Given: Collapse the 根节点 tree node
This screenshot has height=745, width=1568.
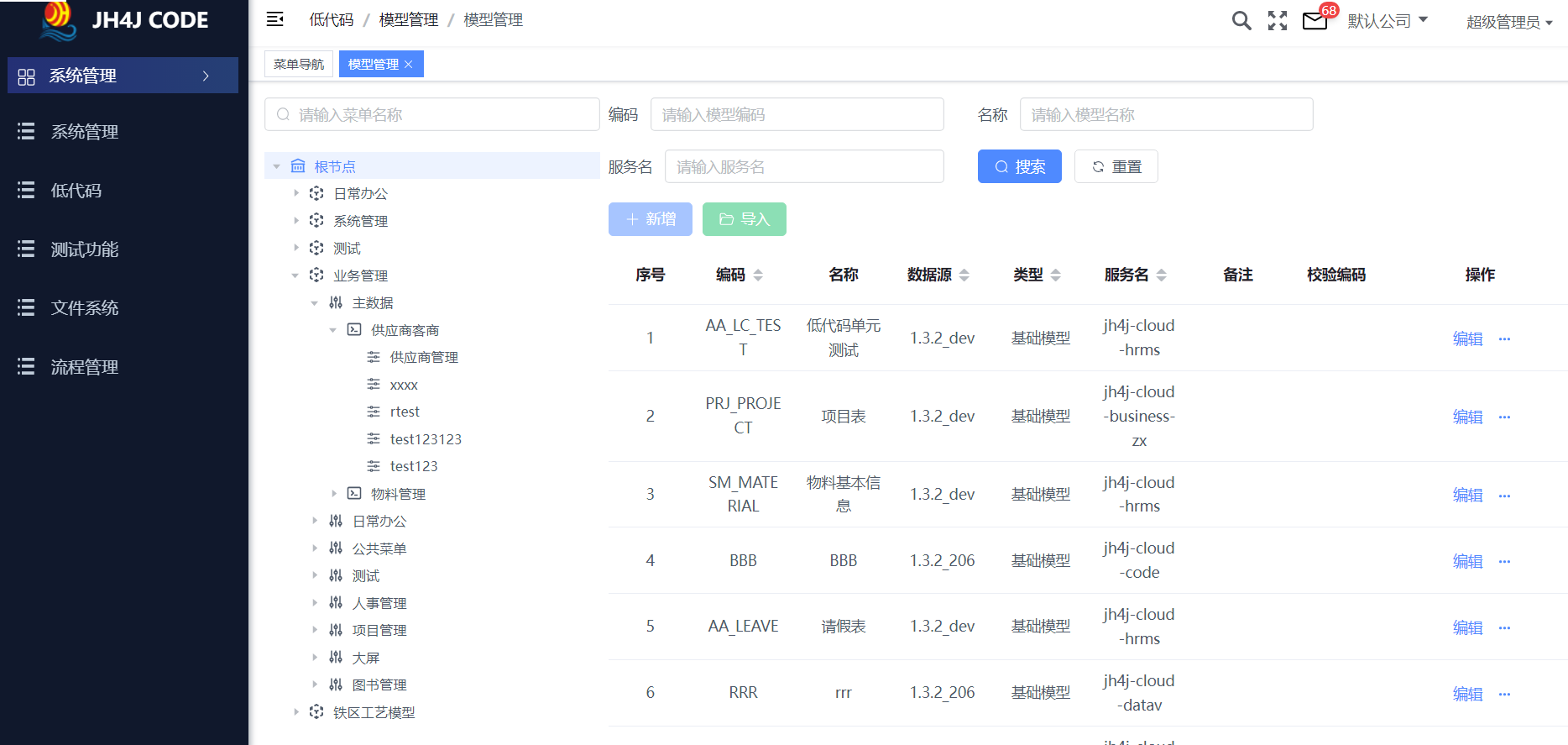Looking at the screenshot, I should (276, 166).
